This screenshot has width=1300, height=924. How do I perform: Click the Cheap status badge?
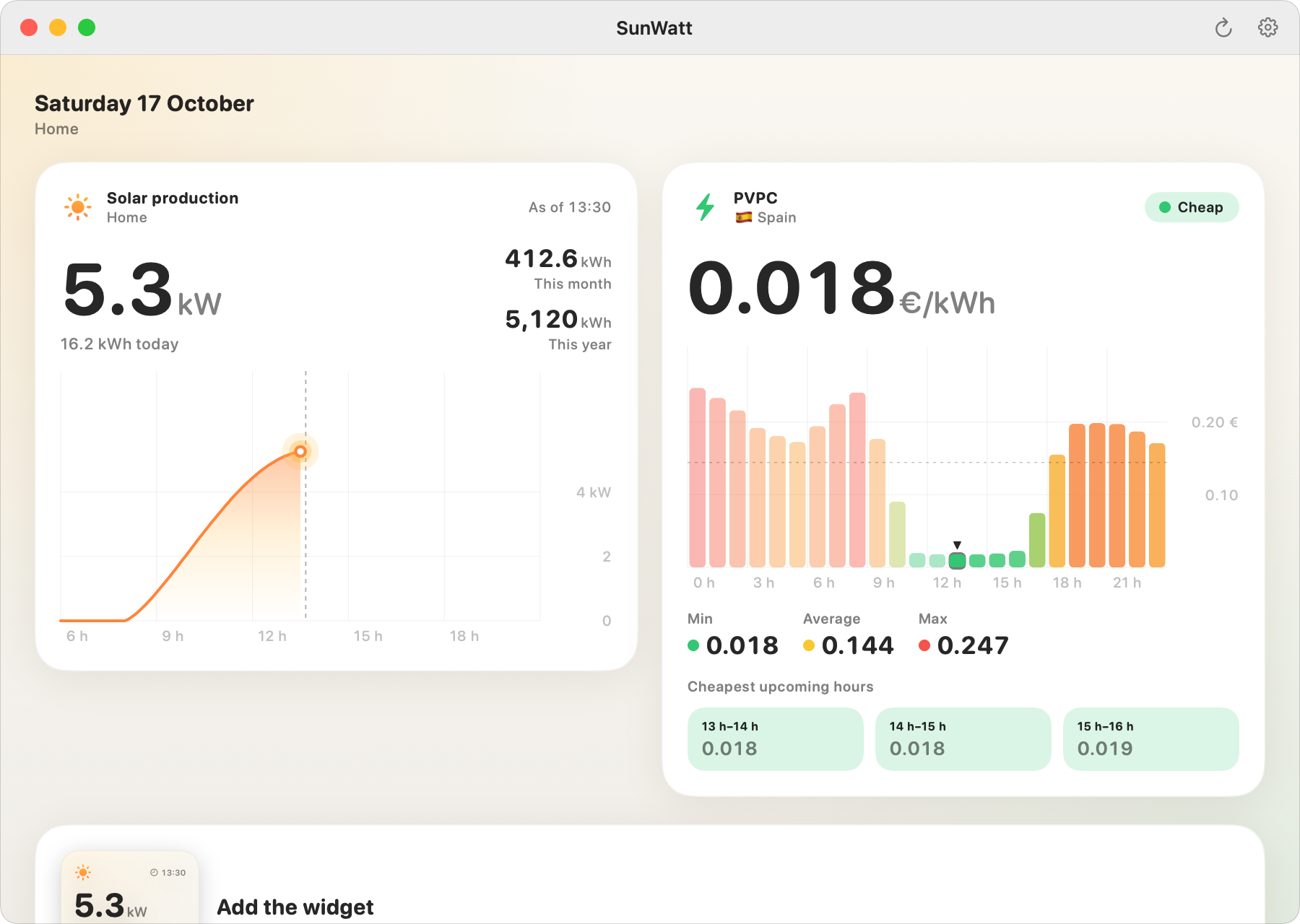click(x=1192, y=207)
